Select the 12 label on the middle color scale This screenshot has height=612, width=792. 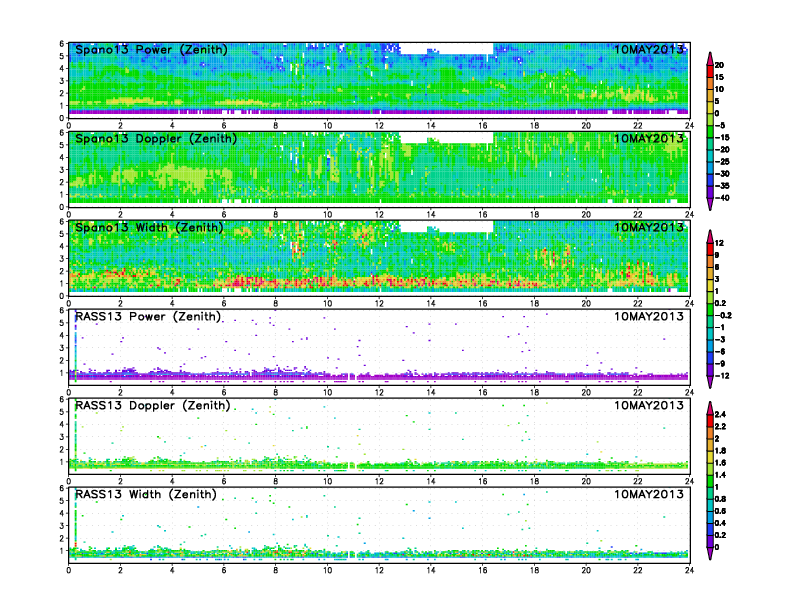(x=719, y=243)
